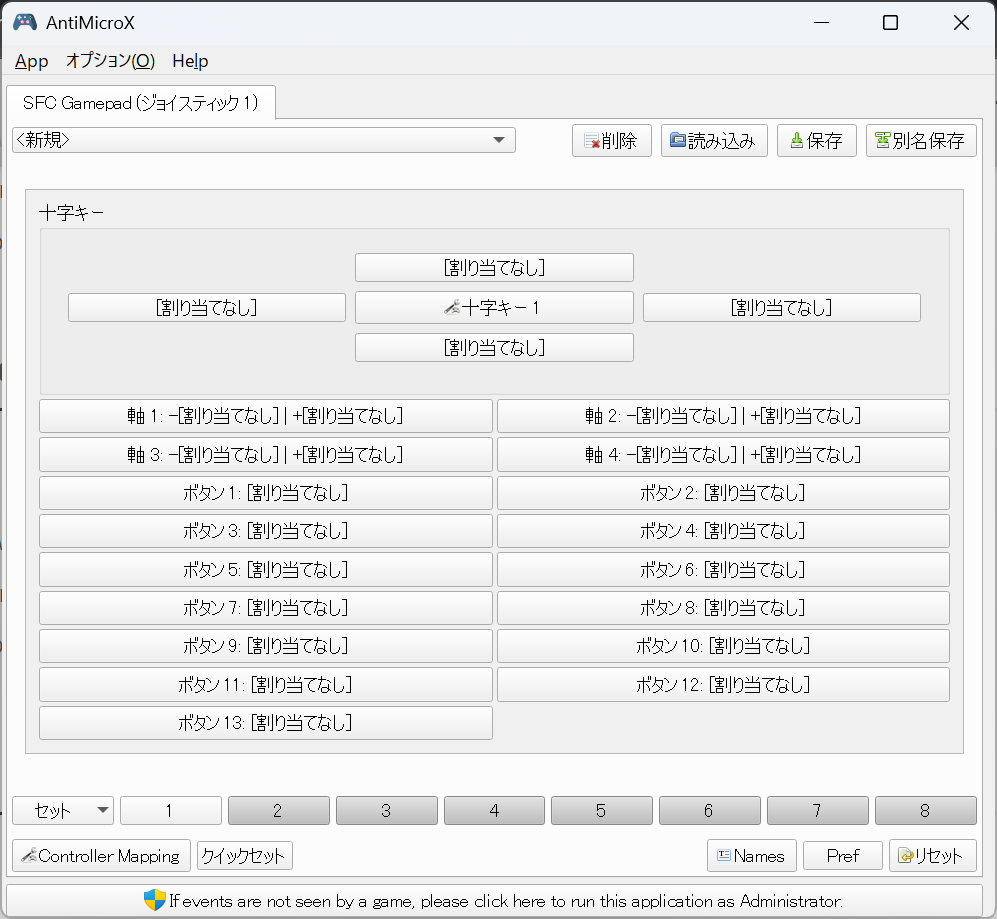Switch to set 2
This screenshot has height=919, width=997.
(x=278, y=811)
